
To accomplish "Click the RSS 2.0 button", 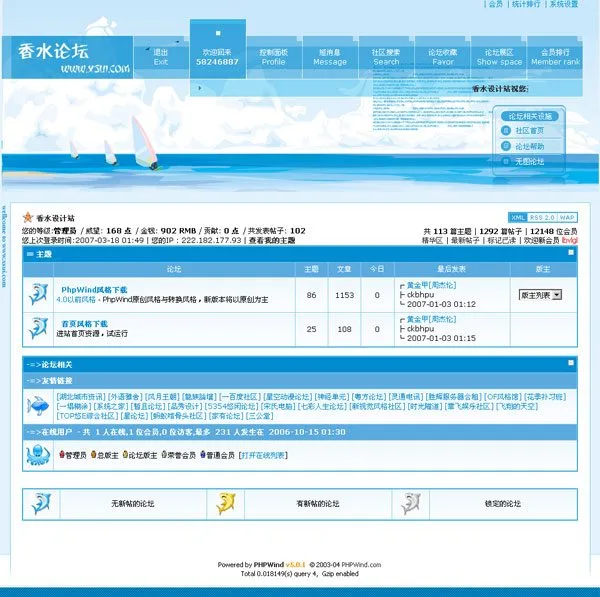I will click(x=542, y=217).
